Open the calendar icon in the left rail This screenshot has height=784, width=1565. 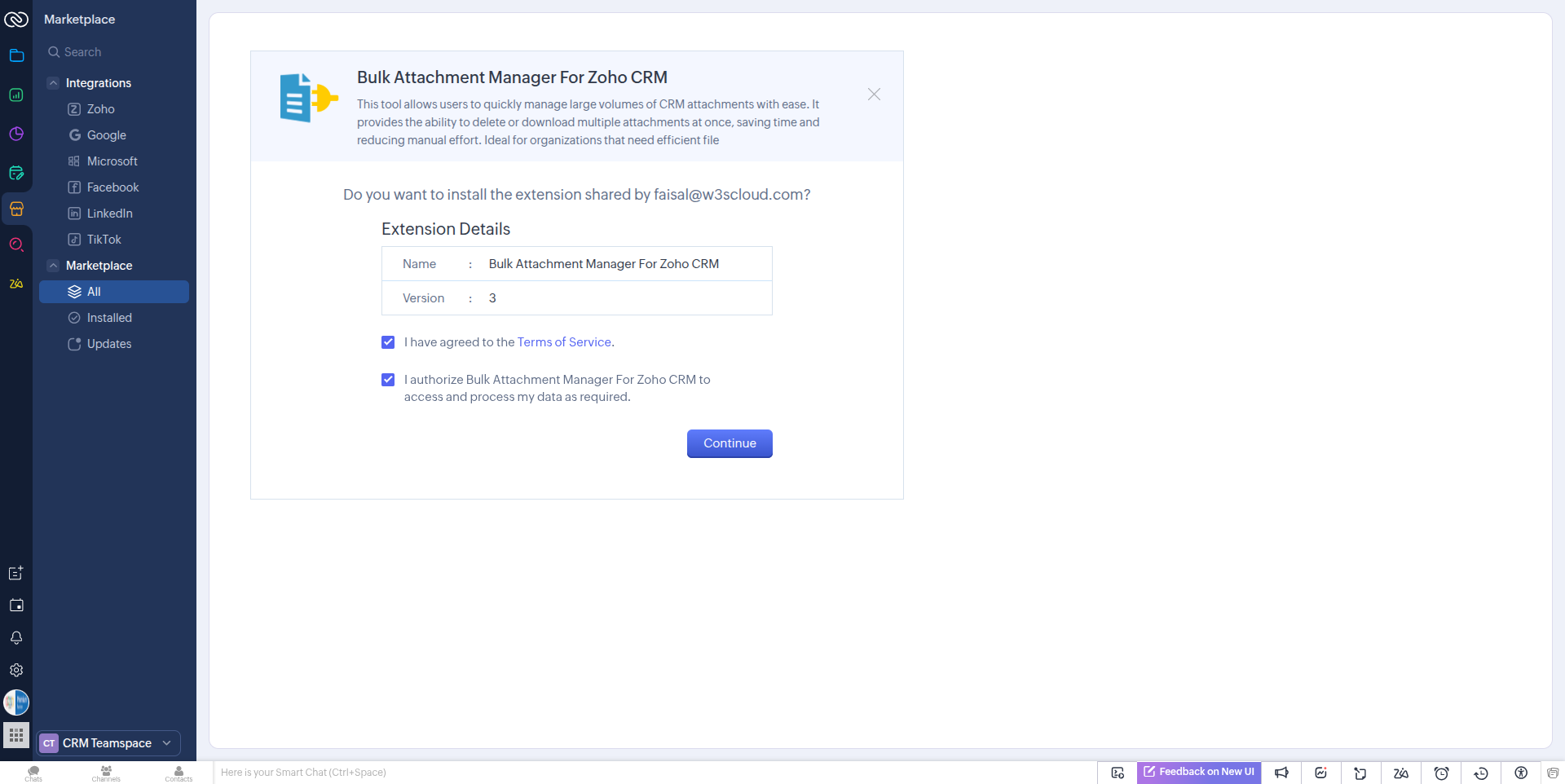tap(16, 606)
